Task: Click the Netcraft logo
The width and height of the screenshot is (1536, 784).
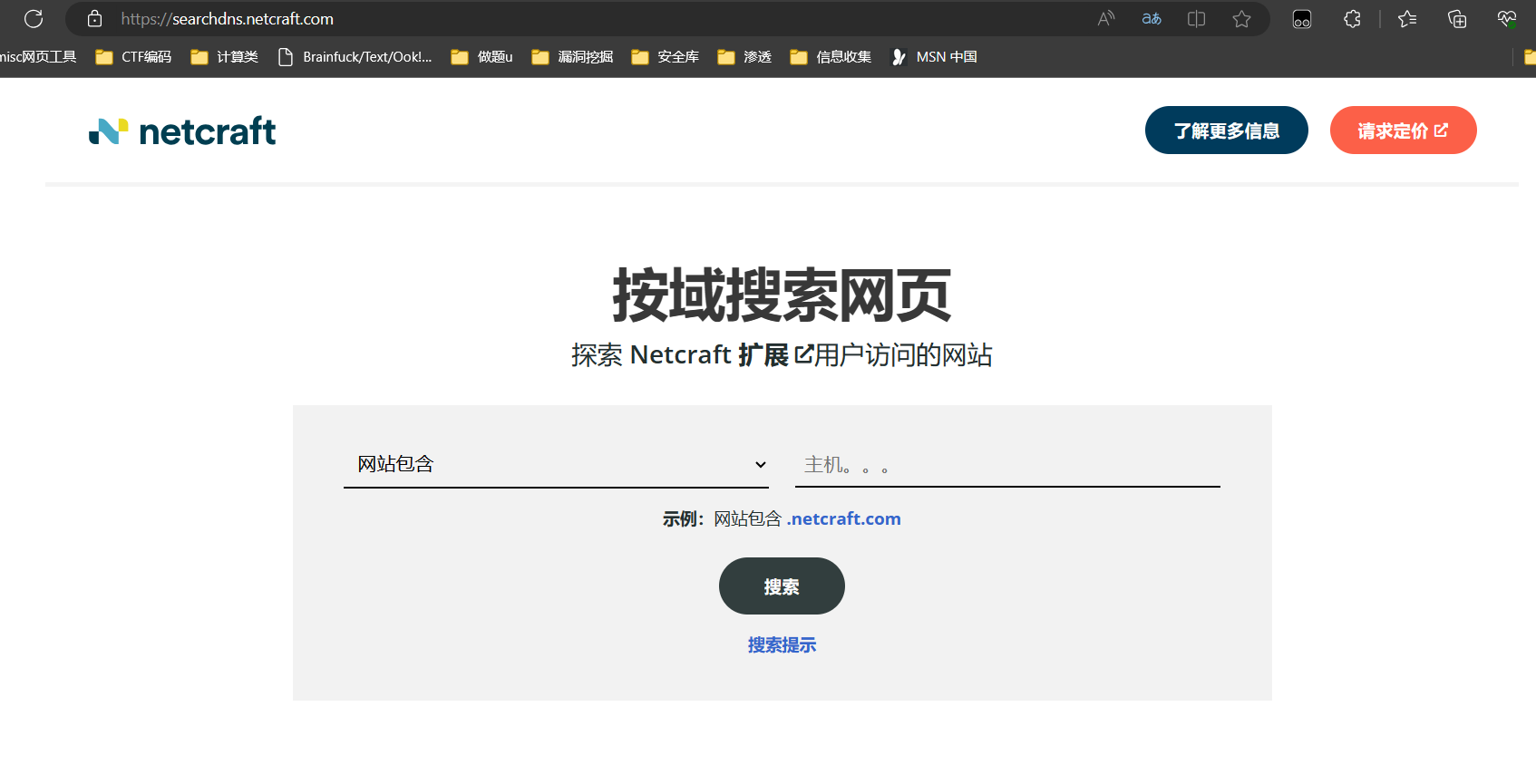Action: click(x=182, y=131)
